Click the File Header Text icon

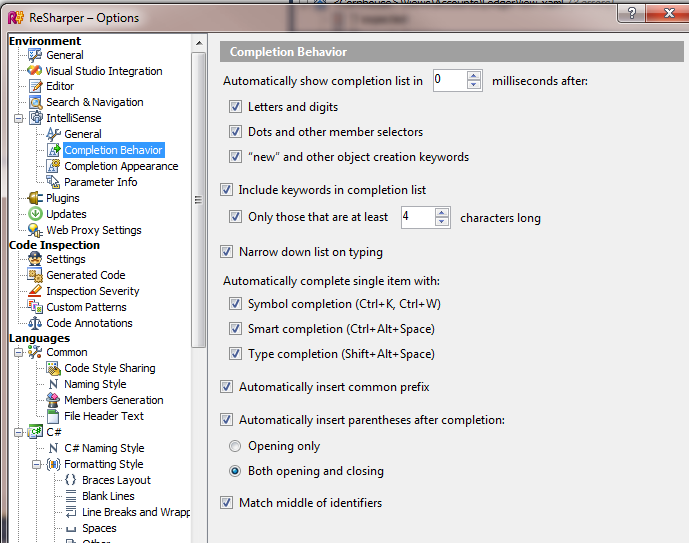coord(53,416)
